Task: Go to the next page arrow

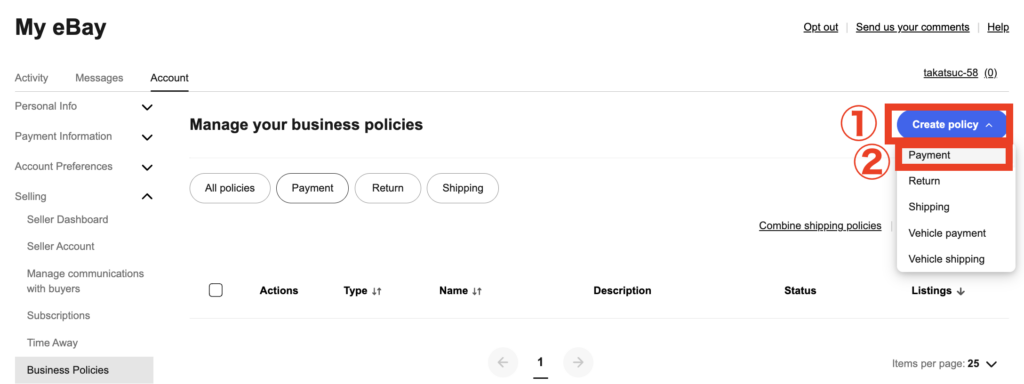Action: click(578, 362)
